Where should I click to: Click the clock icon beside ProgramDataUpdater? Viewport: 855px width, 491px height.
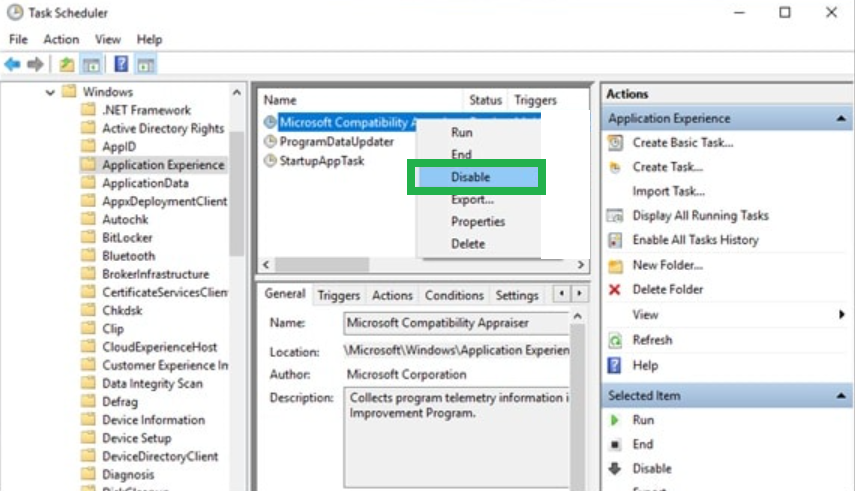(x=270, y=142)
